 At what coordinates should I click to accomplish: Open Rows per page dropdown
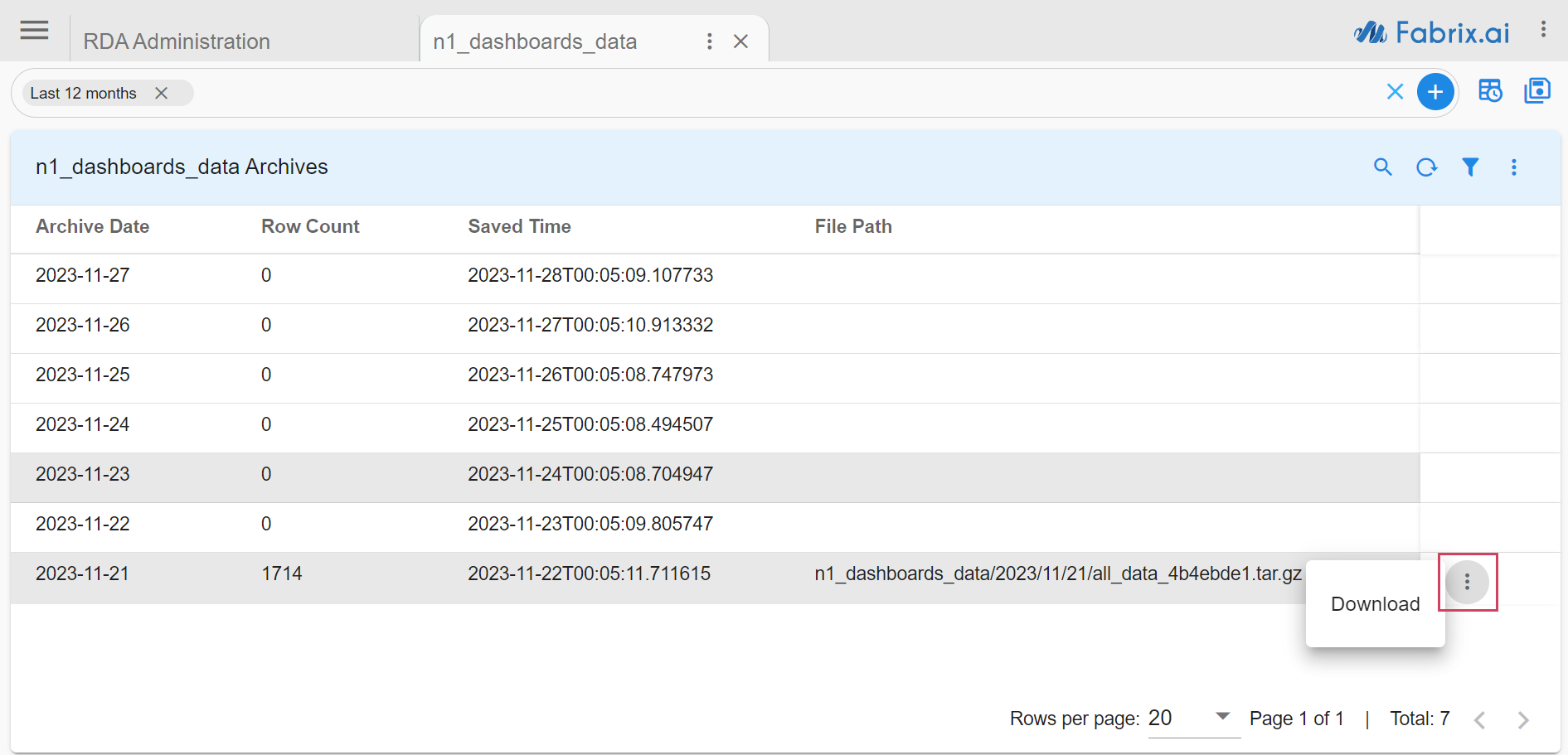coord(1221,717)
